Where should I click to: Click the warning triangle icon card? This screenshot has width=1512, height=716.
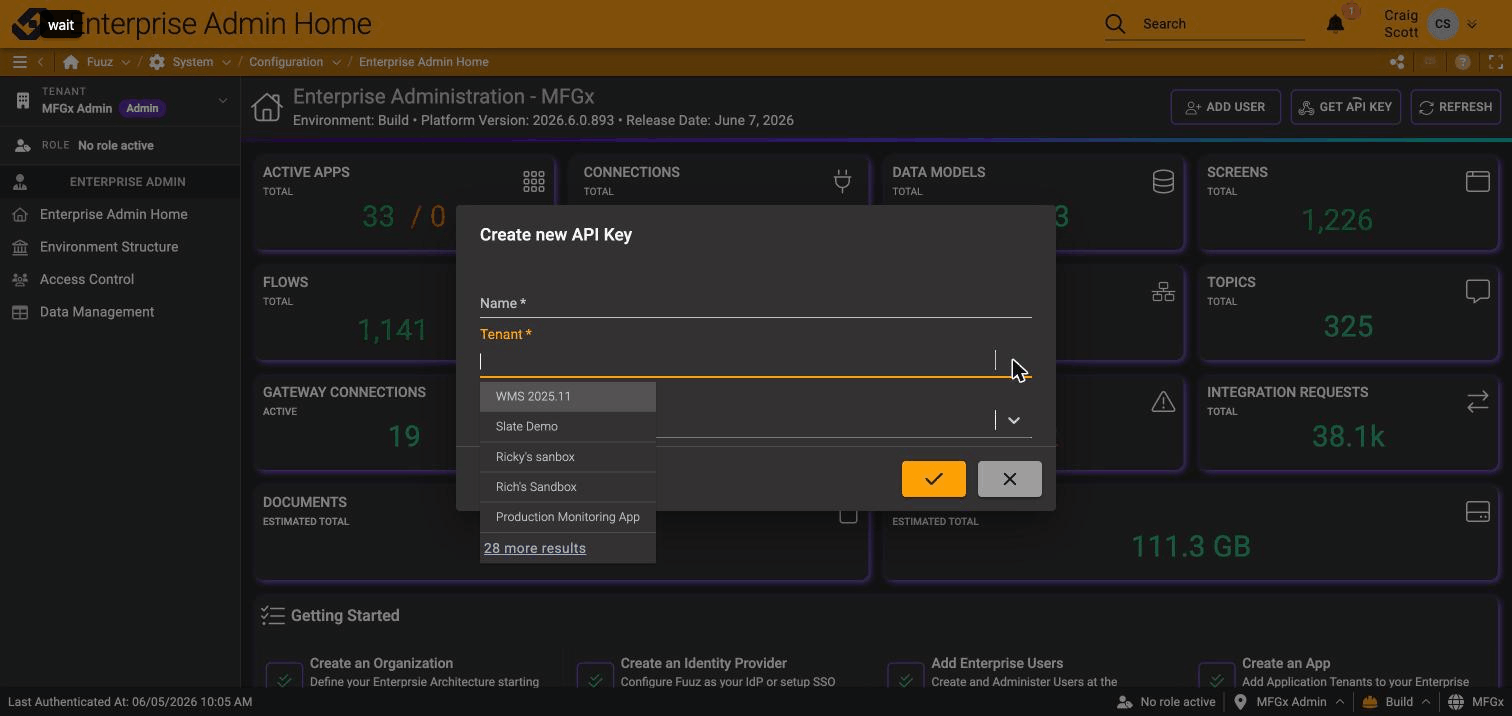click(1163, 401)
